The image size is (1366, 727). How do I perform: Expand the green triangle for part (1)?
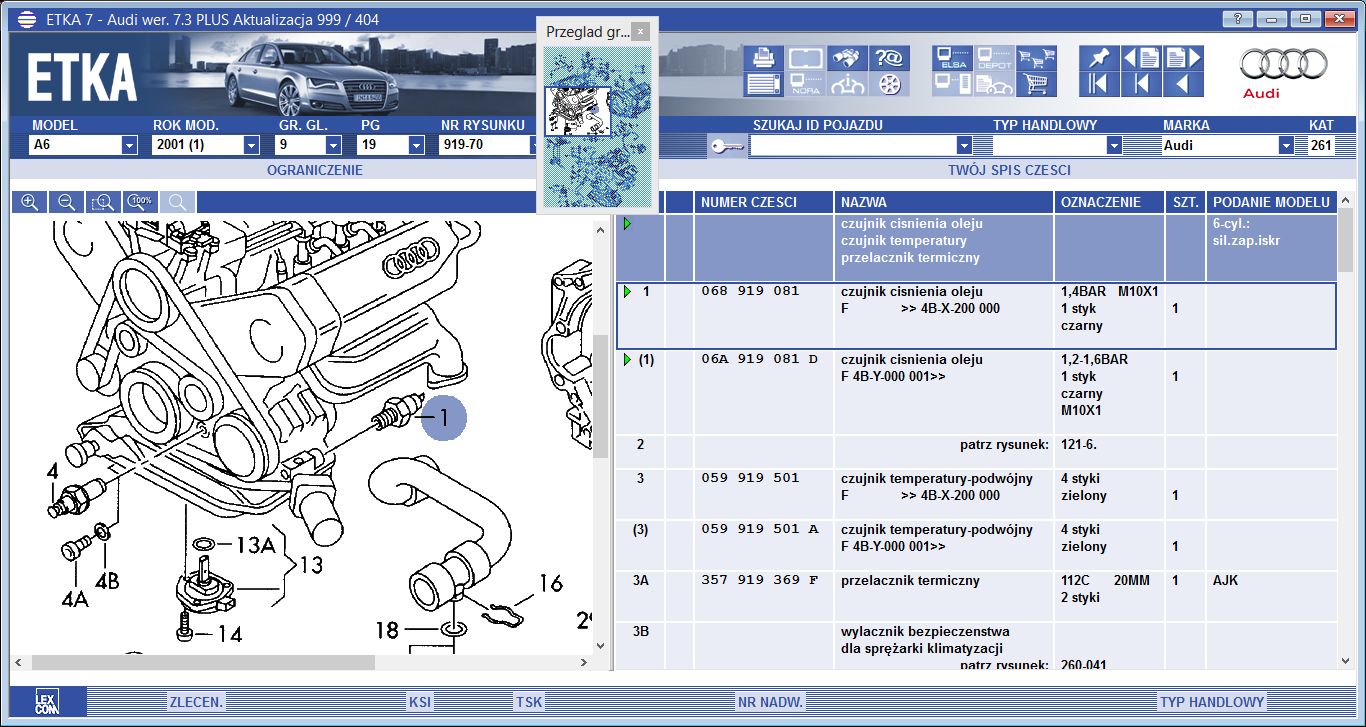[x=627, y=359]
